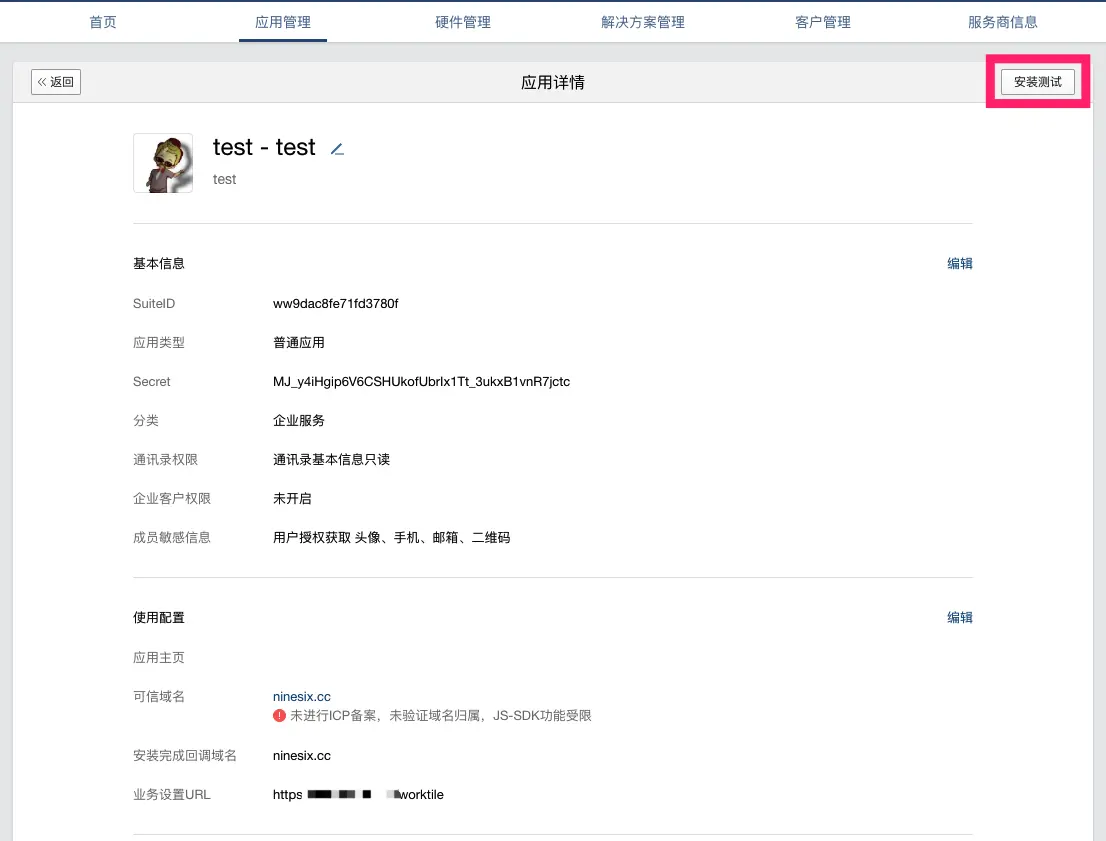Click the 应用详情 page title
This screenshot has width=1106, height=841.
coord(553,82)
